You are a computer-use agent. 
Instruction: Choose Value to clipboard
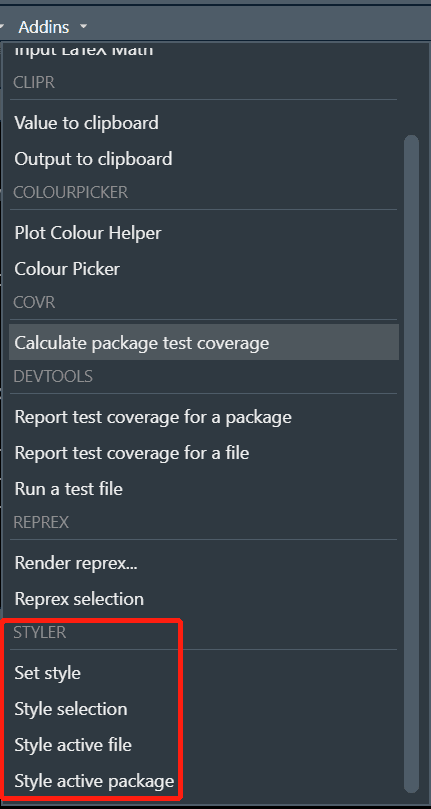click(x=204, y=123)
